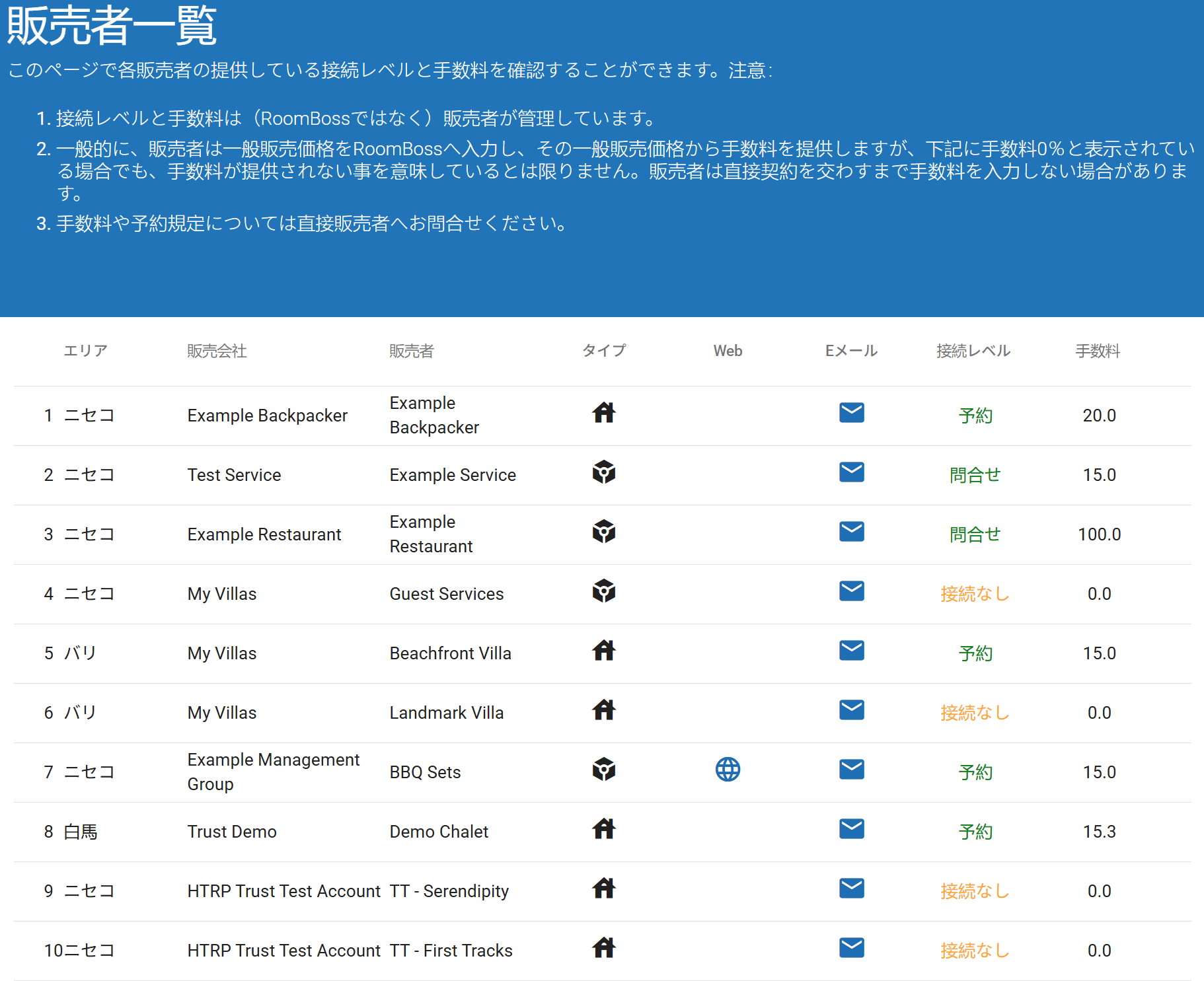Click the 接続レベル column header
The width and height of the screenshot is (1204, 981).
click(973, 351)
